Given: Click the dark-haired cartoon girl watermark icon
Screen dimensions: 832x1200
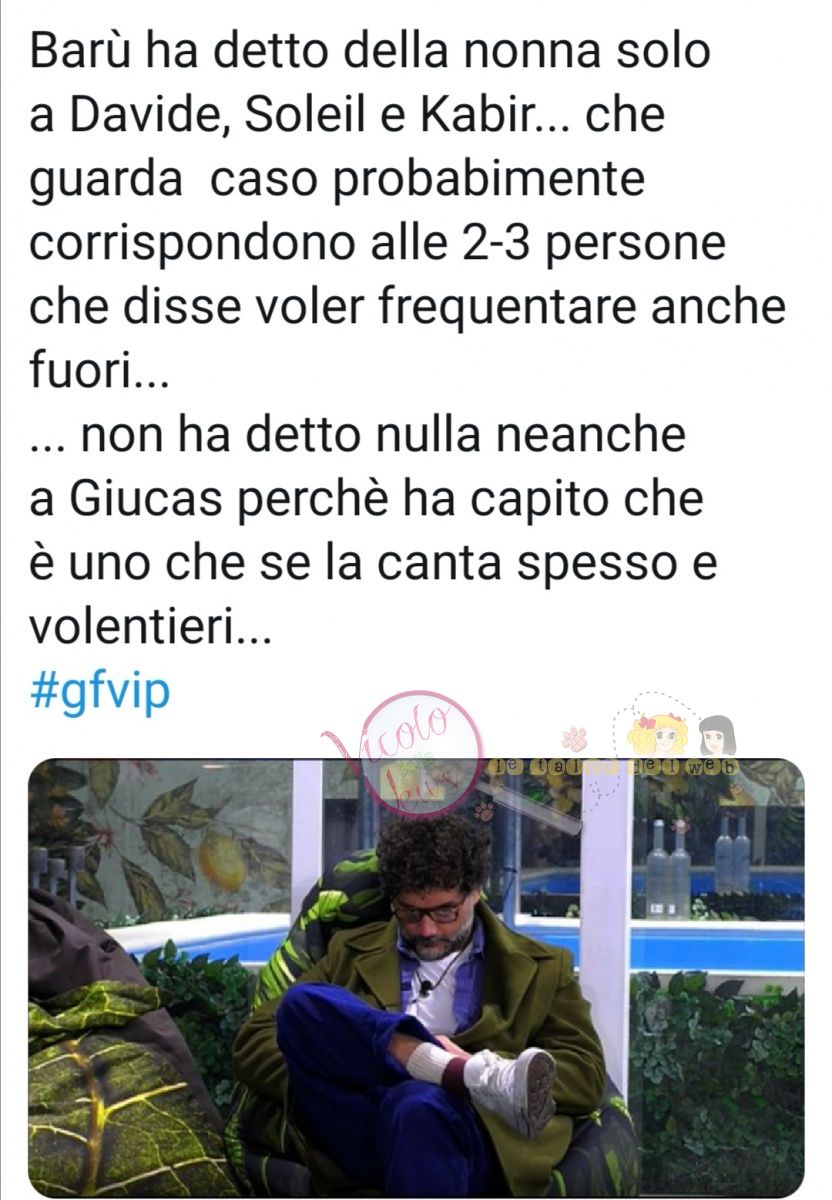Looking at the screenshot, I should point(717,736).
